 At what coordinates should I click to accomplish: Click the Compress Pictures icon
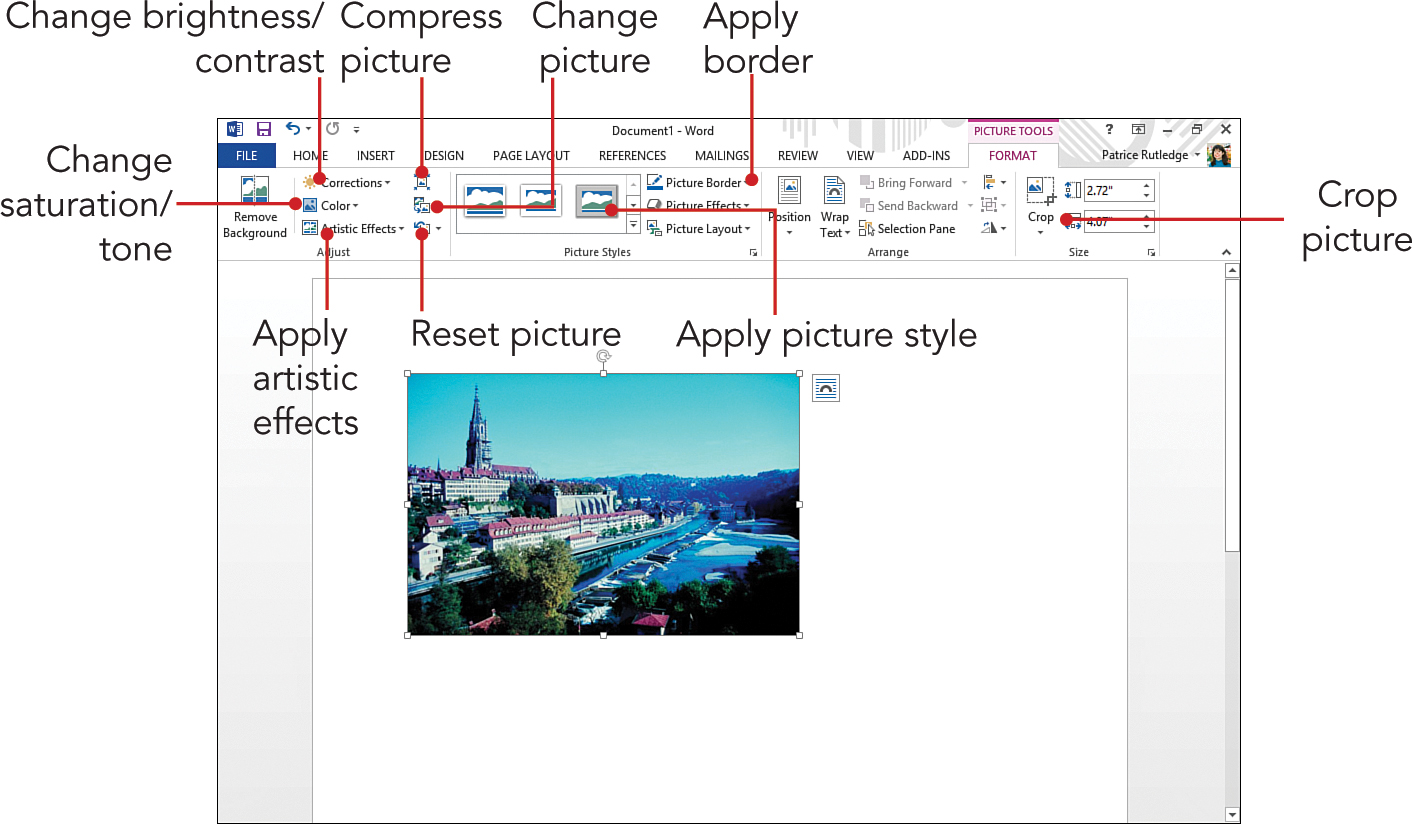422,182
